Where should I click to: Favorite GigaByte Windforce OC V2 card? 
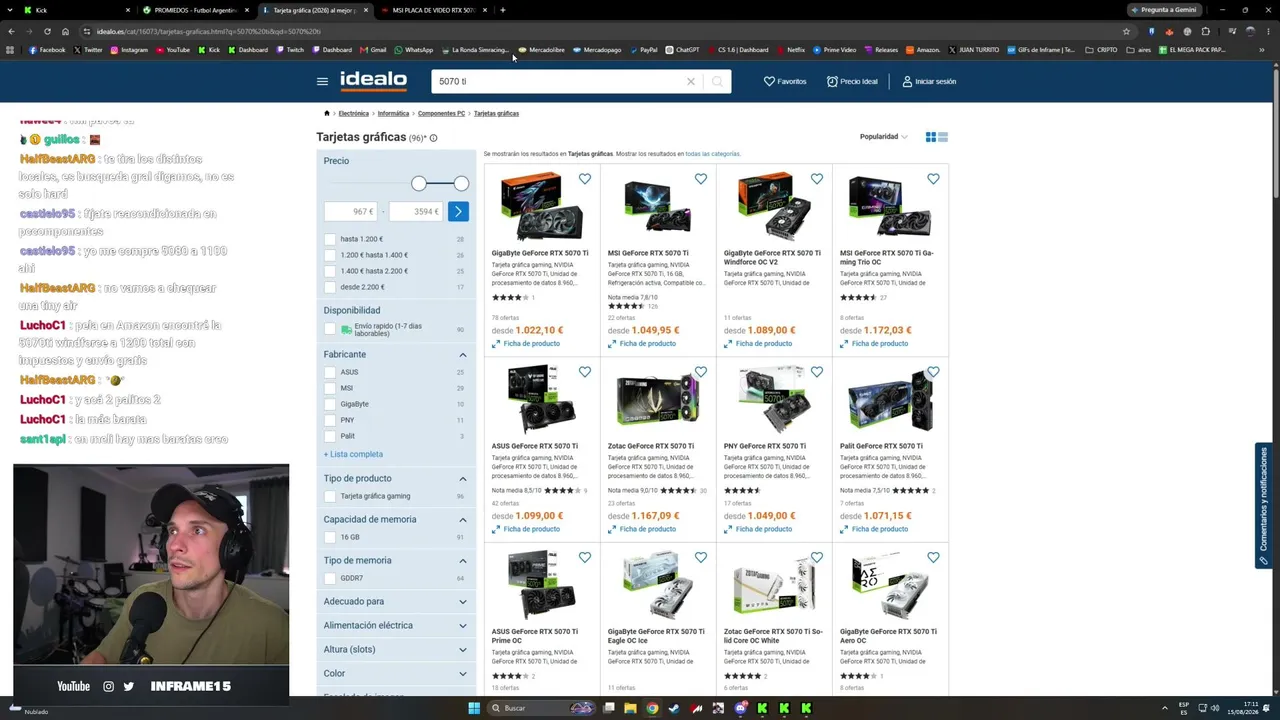tap(817, 179)
